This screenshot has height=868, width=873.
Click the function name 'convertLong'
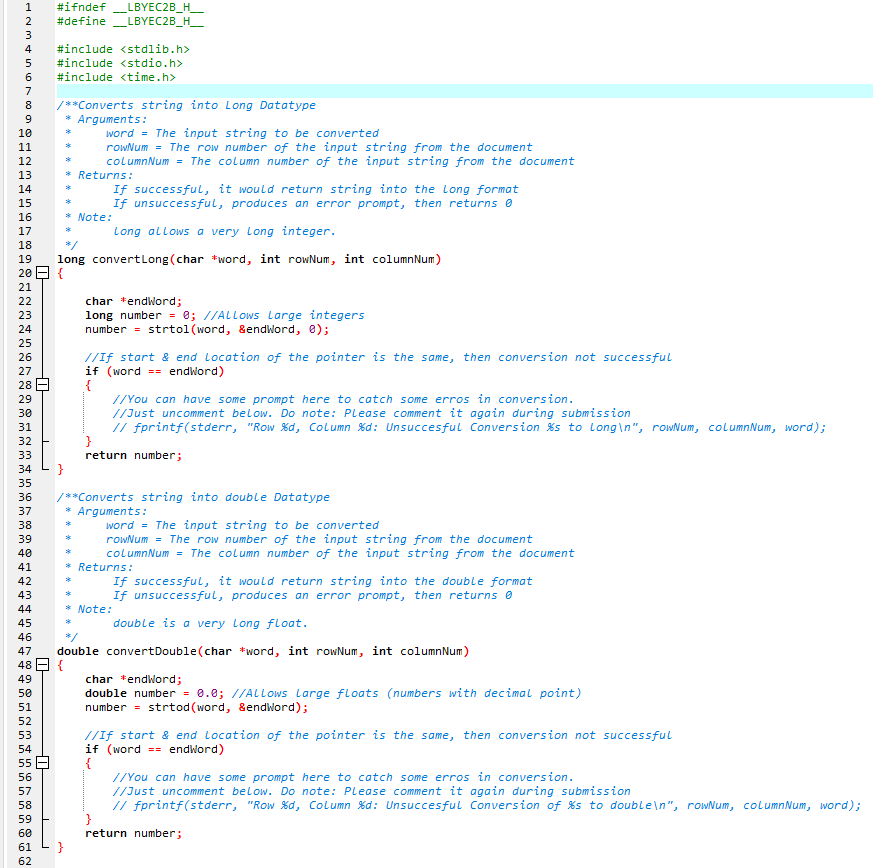pyautogui.click(x=130, y=259)
